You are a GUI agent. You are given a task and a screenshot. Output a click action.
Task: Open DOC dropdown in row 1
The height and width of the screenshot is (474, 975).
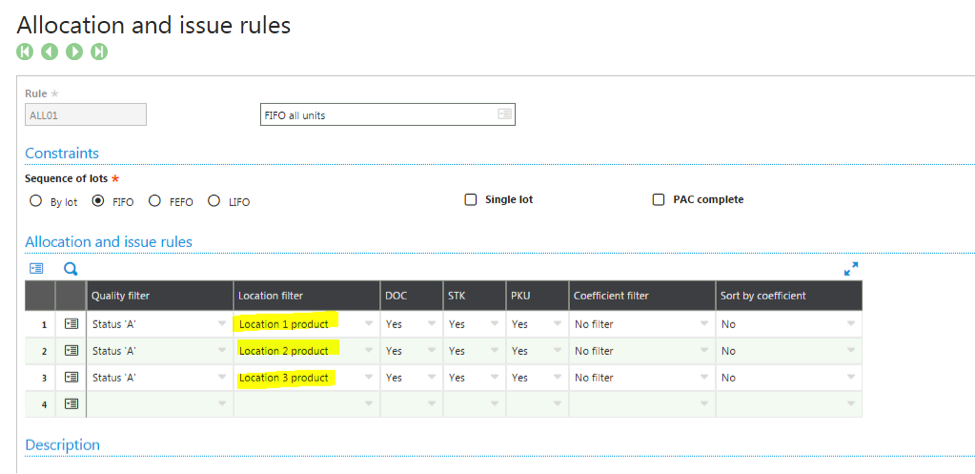432,323
